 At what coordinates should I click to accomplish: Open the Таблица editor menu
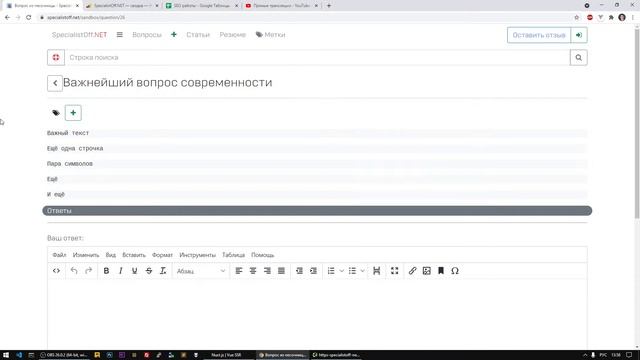[233, 255]
